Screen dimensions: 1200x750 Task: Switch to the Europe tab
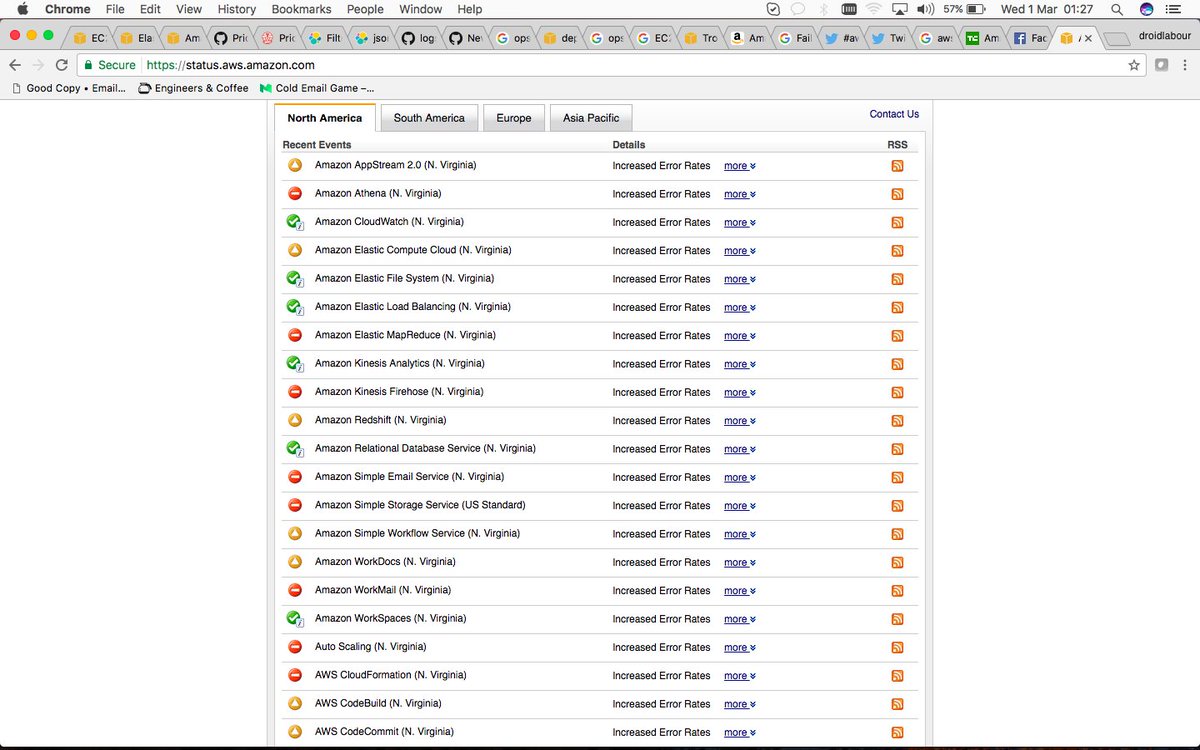514,118
